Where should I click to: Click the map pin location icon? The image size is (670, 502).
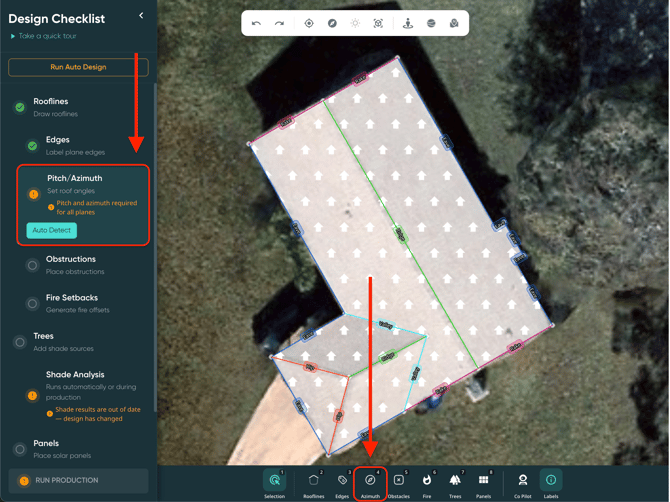pyautogui.click(x=454, y=23)
